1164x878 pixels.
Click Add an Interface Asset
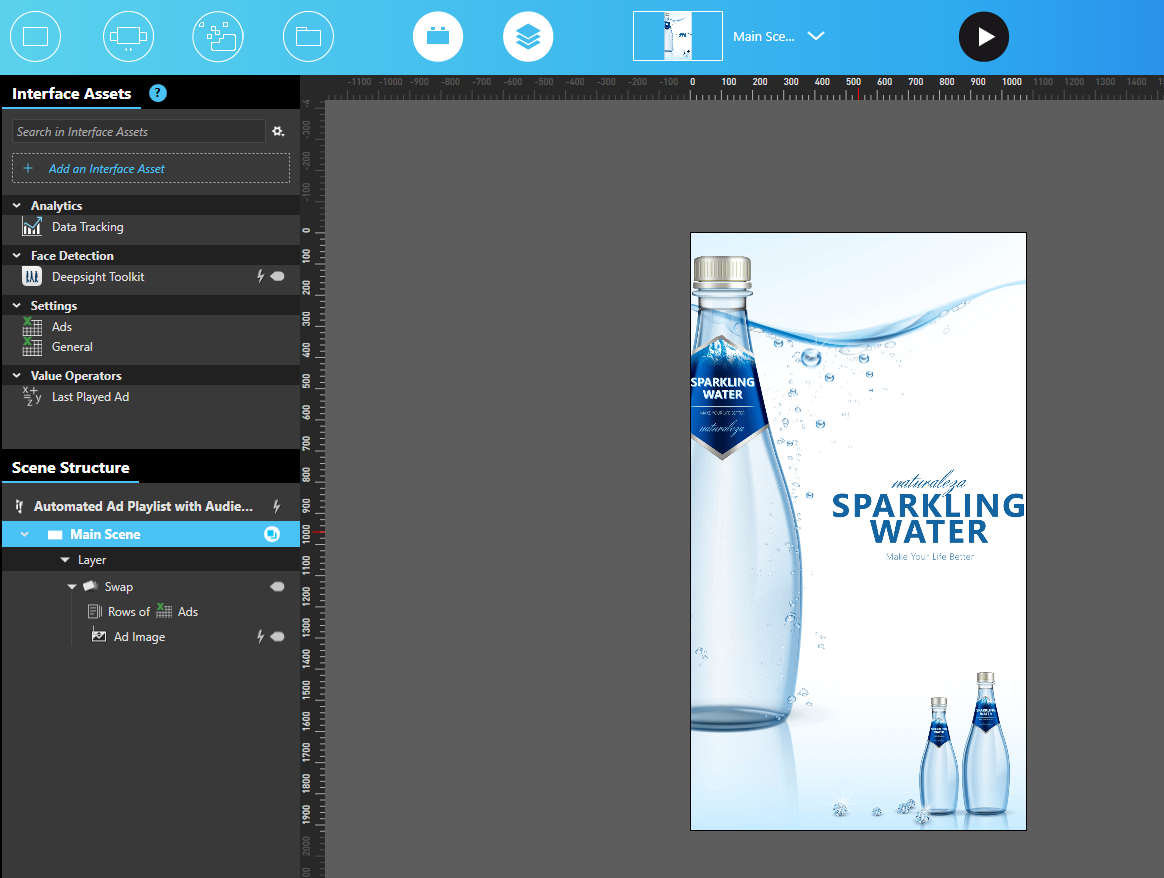106,169
